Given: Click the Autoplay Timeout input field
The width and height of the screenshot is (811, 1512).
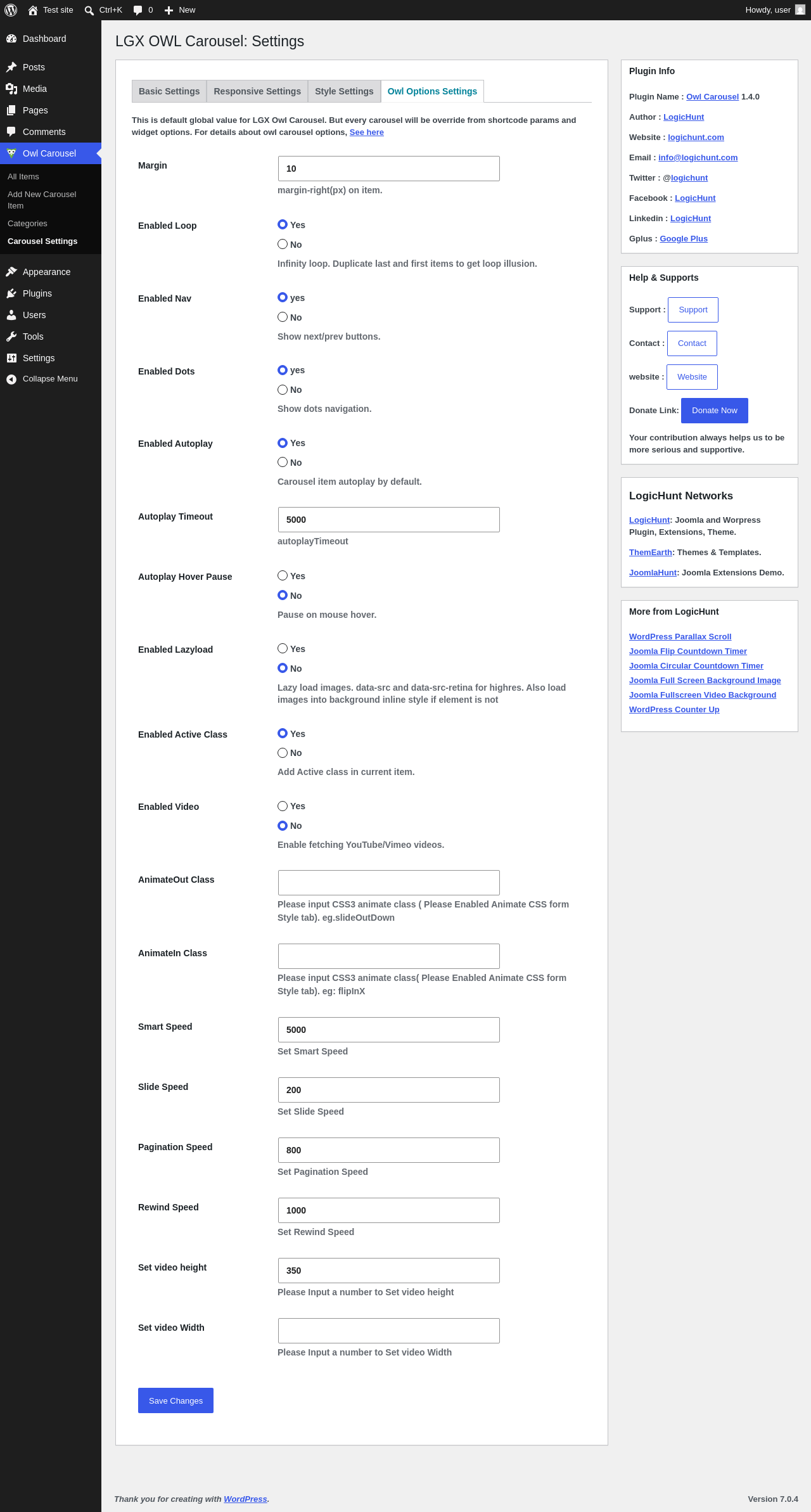Looking at the screenshot, I should click(x=389, y=520).
